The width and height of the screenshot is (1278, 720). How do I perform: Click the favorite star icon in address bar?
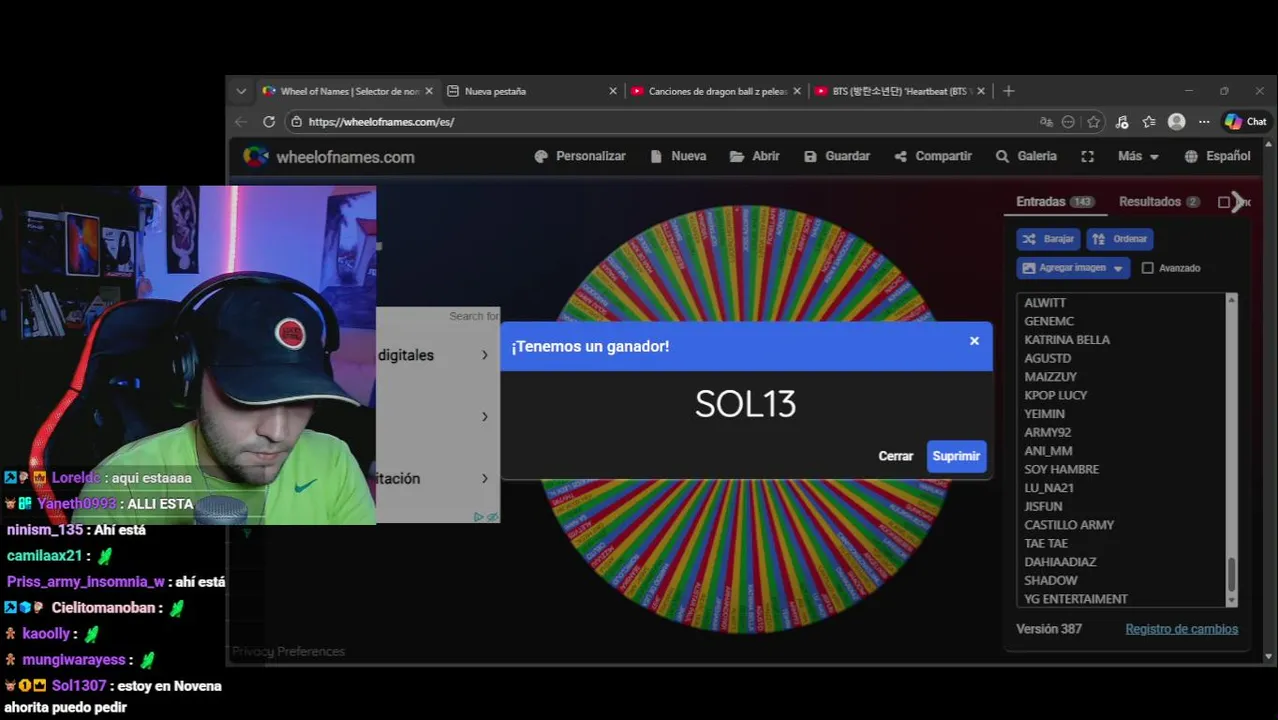tap(1093, 122)
